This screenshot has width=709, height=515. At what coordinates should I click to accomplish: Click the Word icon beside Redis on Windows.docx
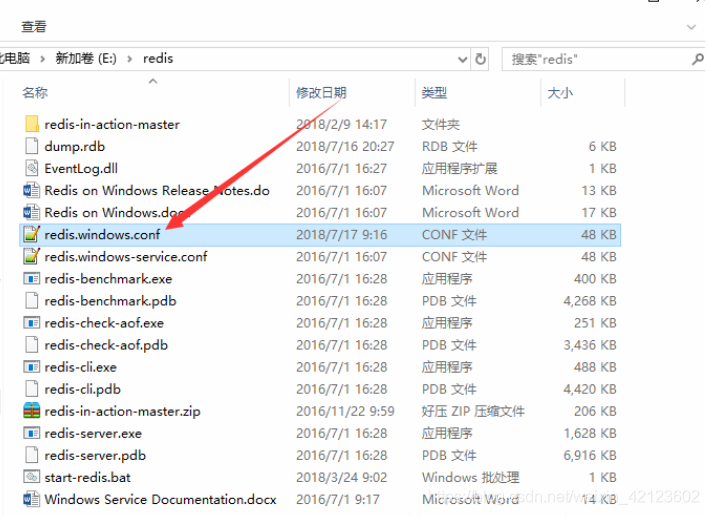(32, 213)
